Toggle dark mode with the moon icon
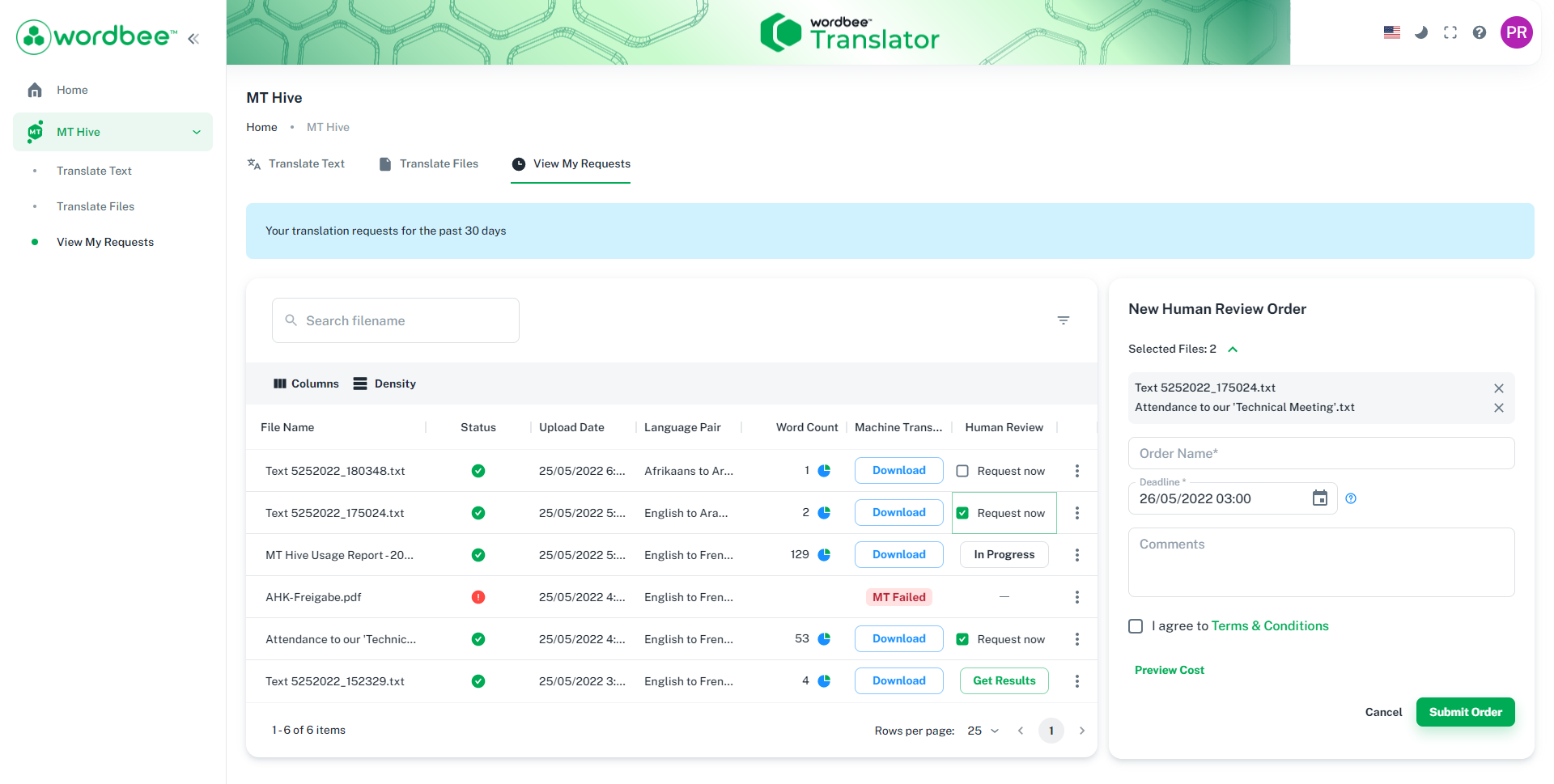 click(x=1421, y=32)
